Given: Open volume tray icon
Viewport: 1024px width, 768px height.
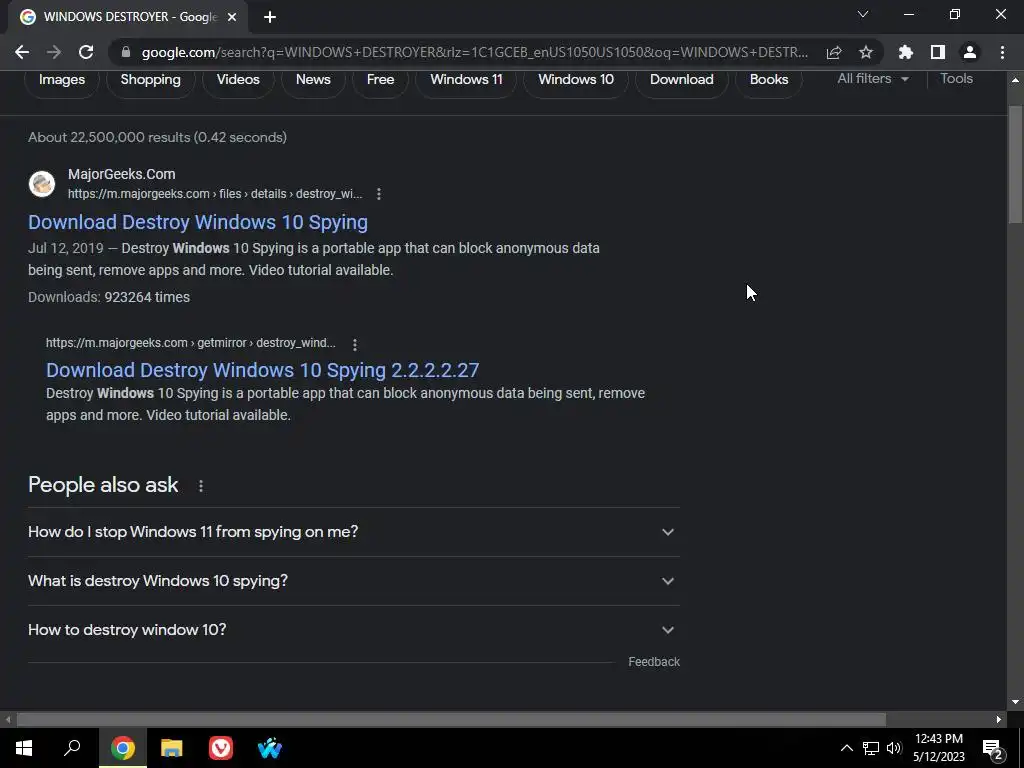Looking at the screenshot, I should tap(894, 748).
